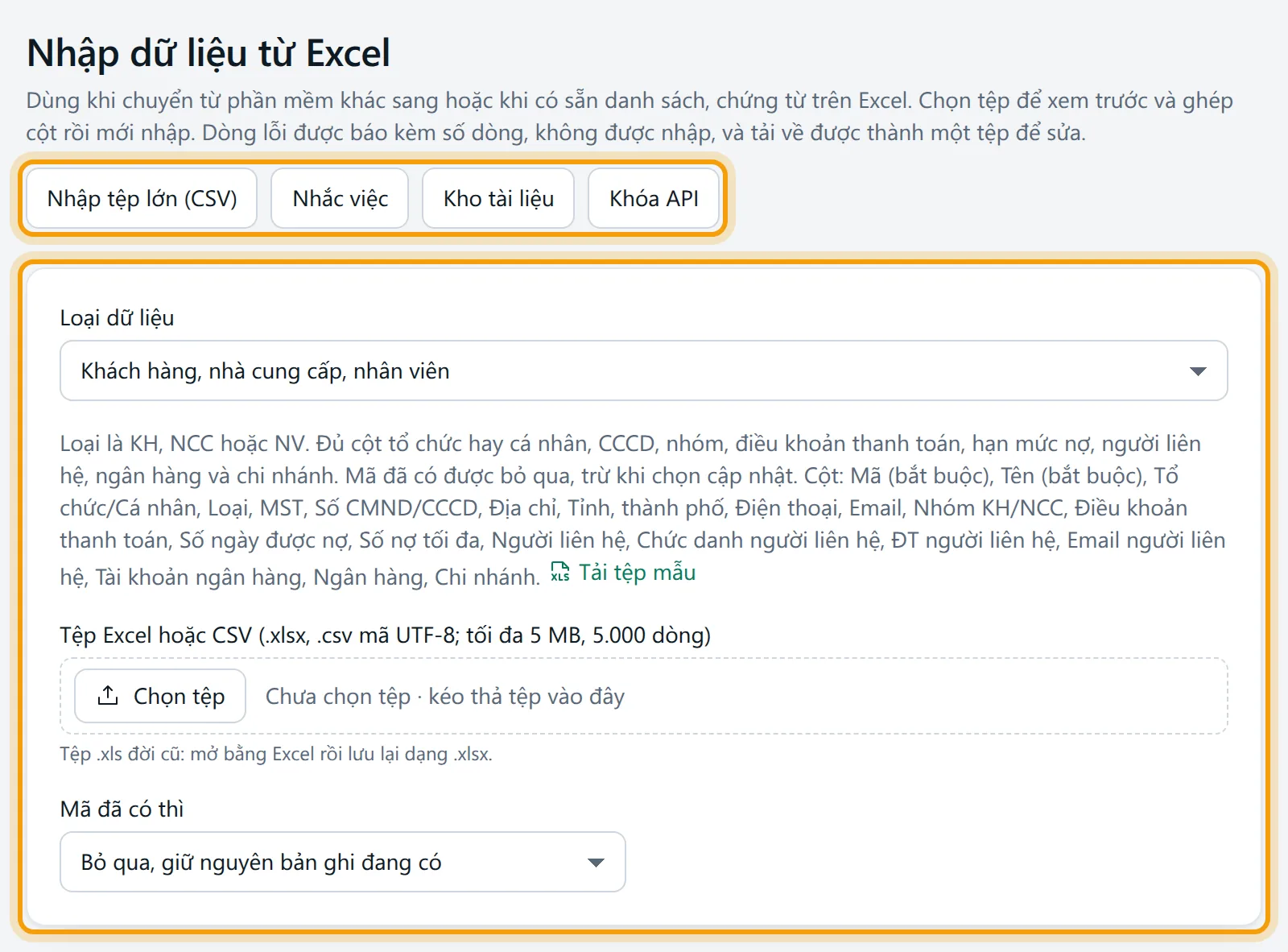Open the Khóa API section
Image resolution: width=1288 pixels, height=952 pixels.
654,198
